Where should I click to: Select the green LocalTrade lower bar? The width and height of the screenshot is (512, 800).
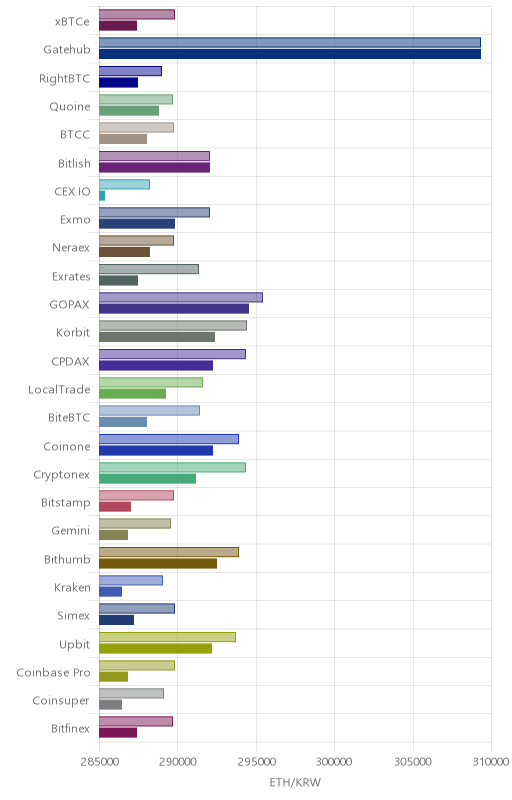(x=132, y=394)
